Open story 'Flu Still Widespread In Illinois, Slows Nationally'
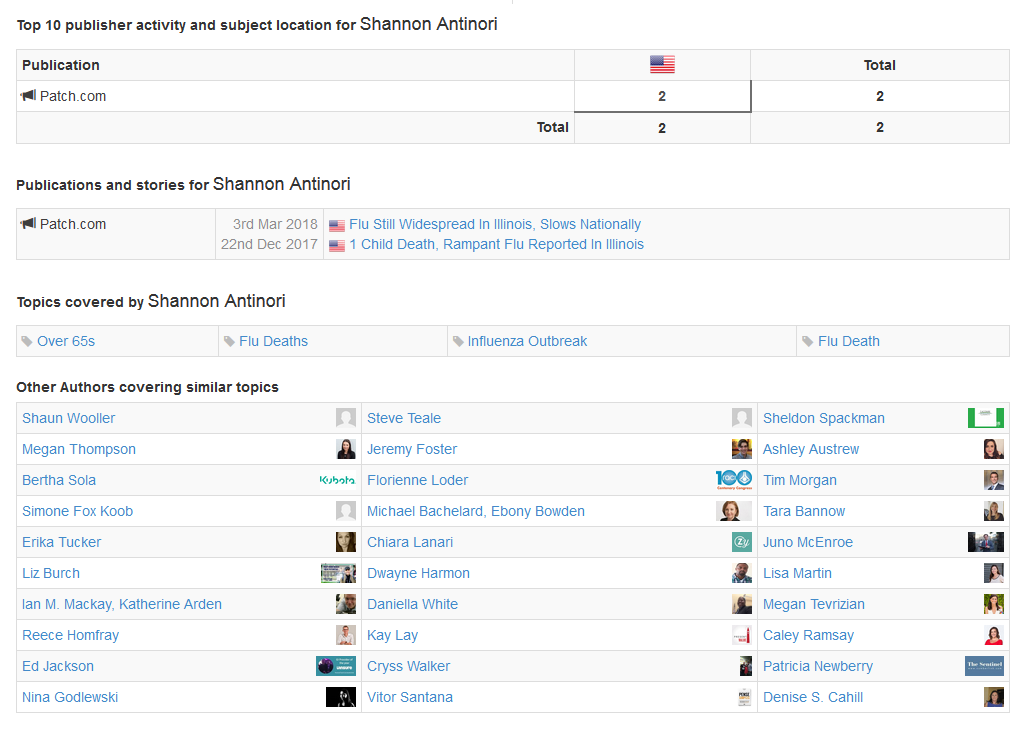 tap(495, 224)
